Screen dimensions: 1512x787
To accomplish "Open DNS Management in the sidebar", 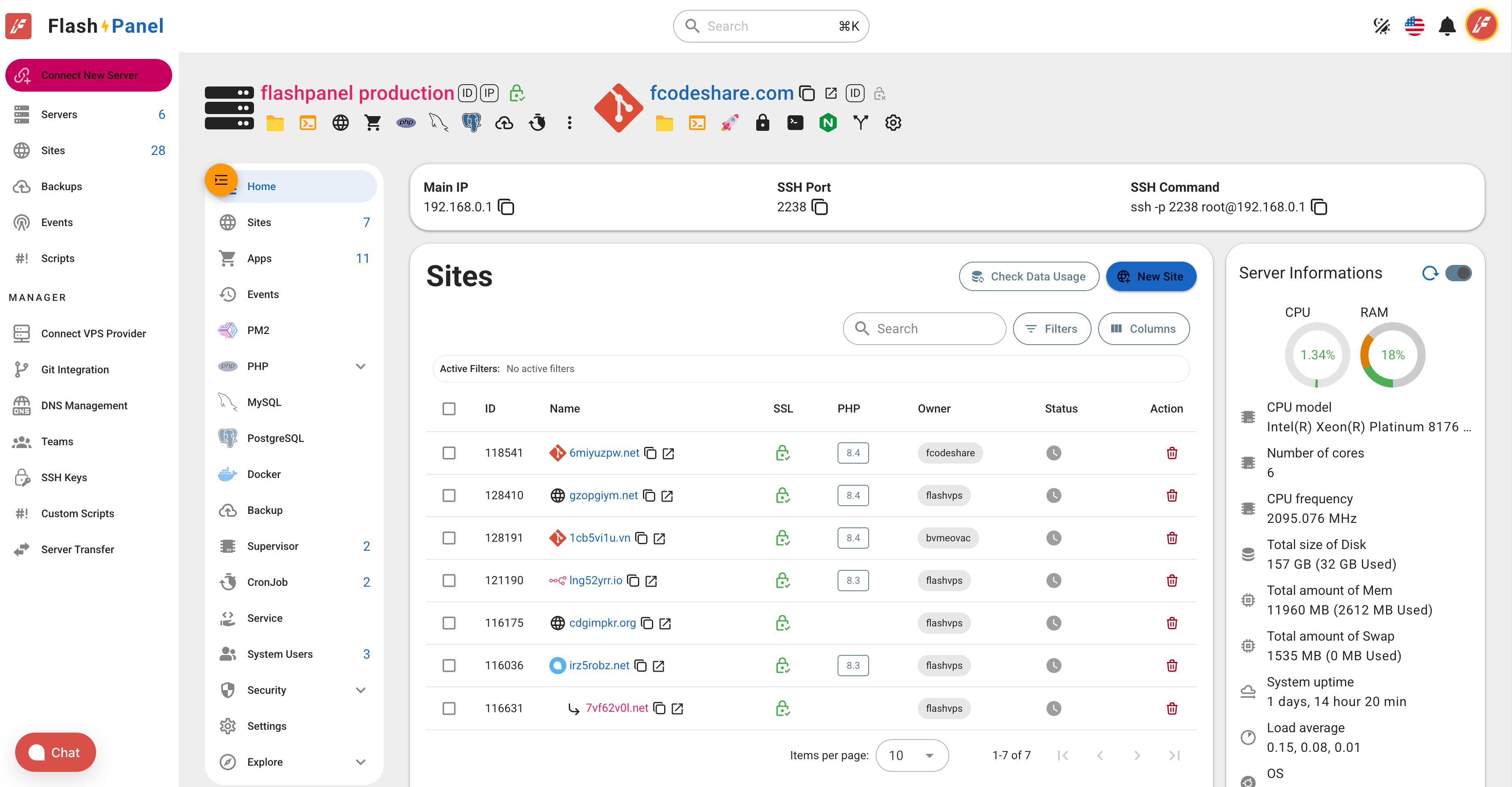I will pos(89,406).
